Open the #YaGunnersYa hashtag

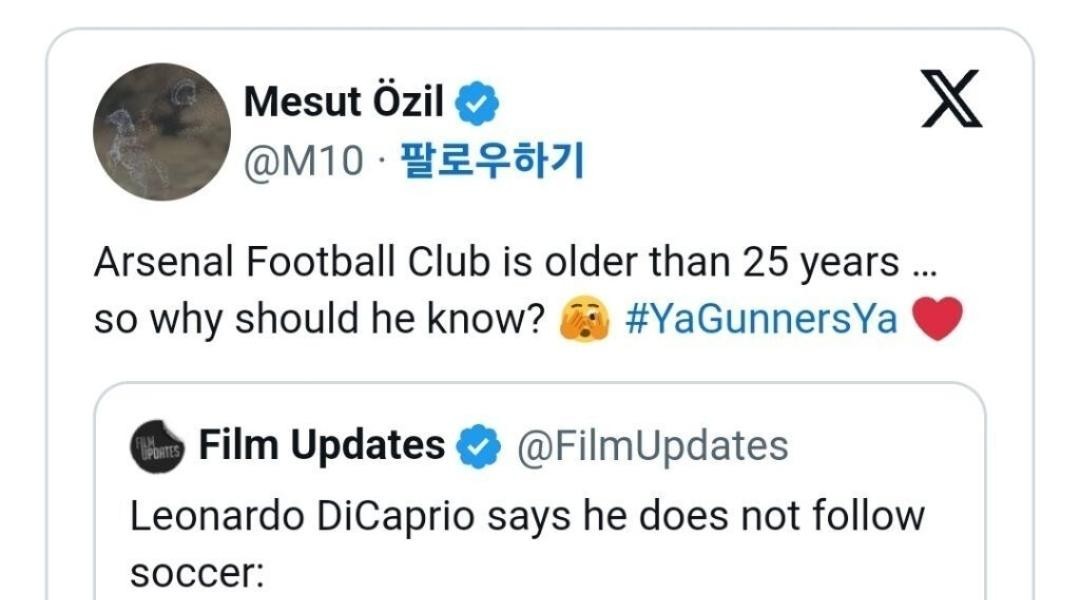[x=760, y=320]
